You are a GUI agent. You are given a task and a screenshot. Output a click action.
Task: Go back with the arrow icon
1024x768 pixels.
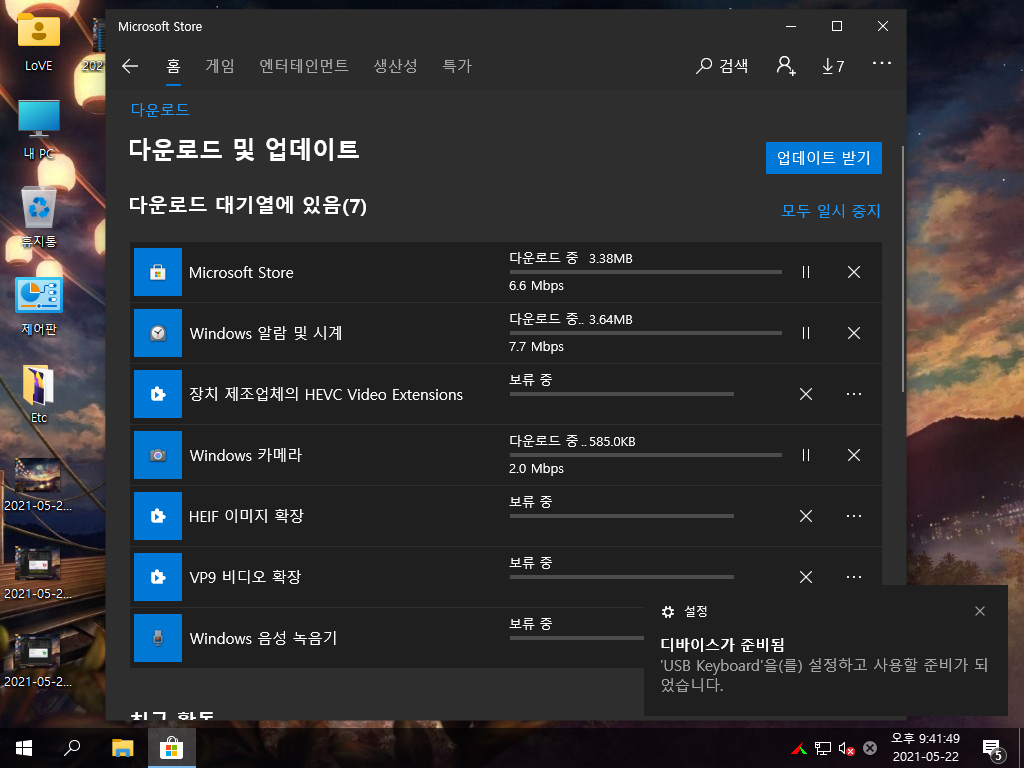(x=130, y=66)
